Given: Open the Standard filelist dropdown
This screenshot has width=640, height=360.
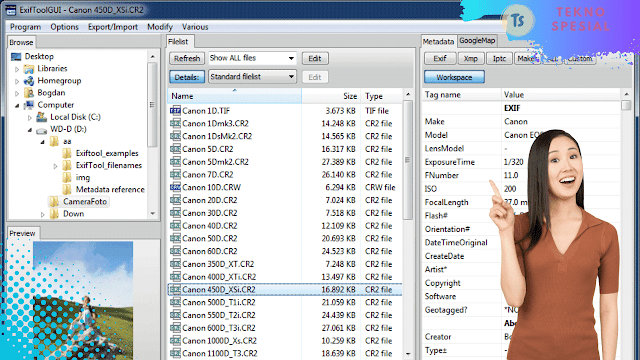Looking at the screenshot, I should [x=252, y=76].
